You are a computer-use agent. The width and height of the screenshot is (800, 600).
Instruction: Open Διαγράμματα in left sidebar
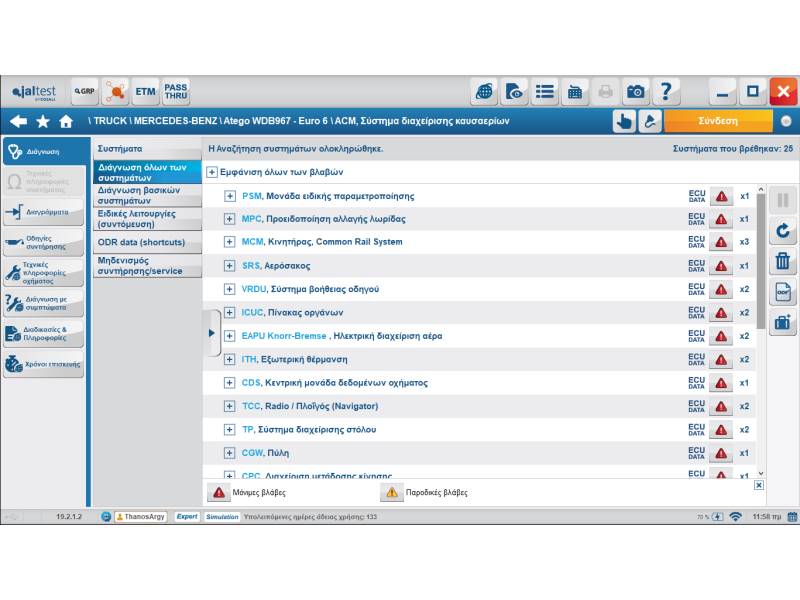click(x=43, y=212)
